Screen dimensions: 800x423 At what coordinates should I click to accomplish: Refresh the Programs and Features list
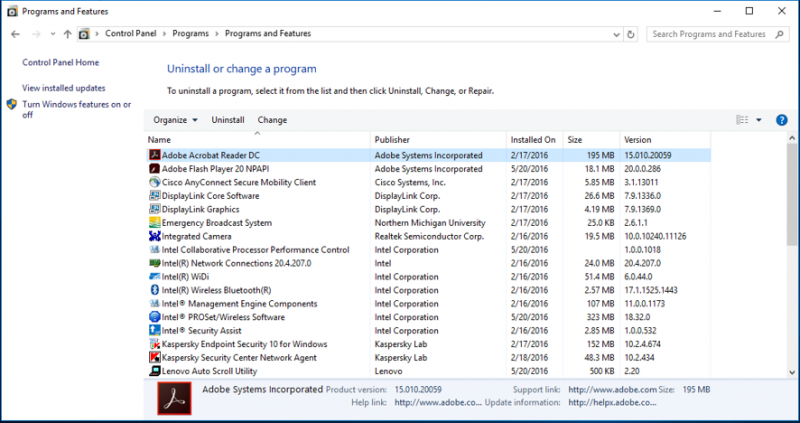631,34
